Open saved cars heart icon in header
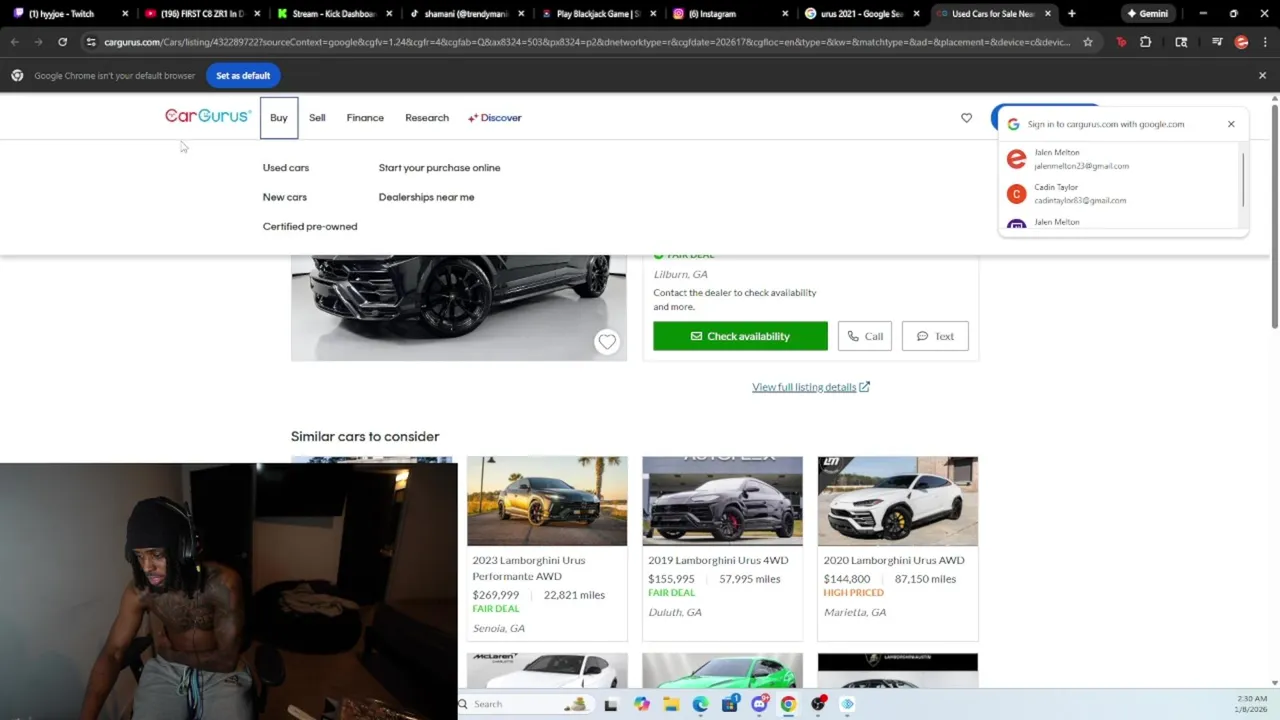 [x=966, y=118]
